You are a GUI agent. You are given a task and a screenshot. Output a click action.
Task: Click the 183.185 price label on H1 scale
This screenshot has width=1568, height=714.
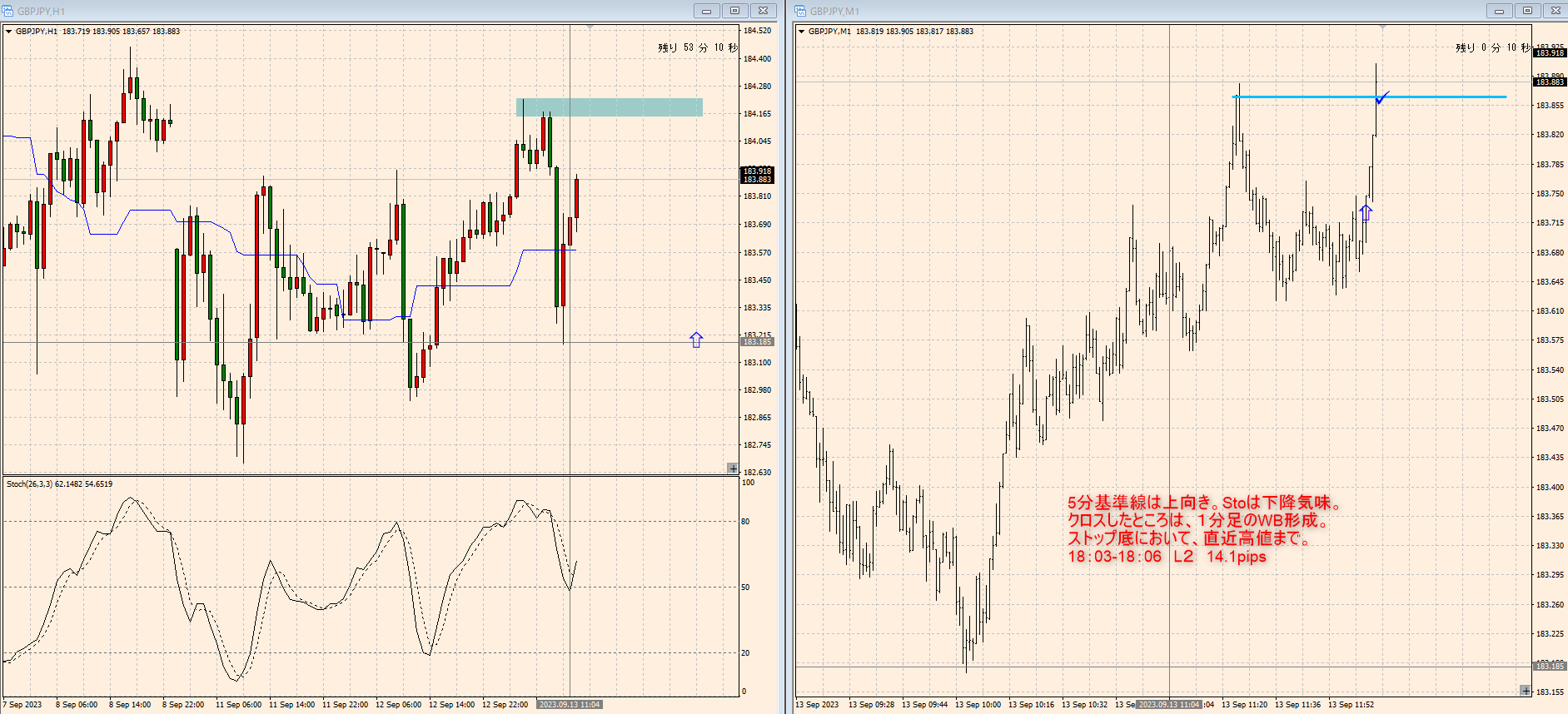pyautogui.click(x=757, y=342)
